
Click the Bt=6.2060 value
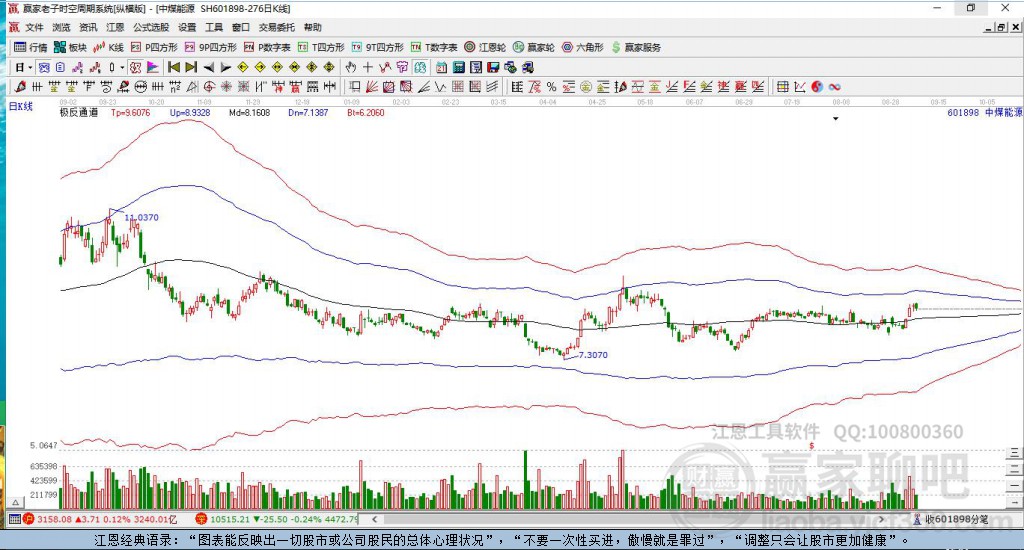click(x=366, y=112)
